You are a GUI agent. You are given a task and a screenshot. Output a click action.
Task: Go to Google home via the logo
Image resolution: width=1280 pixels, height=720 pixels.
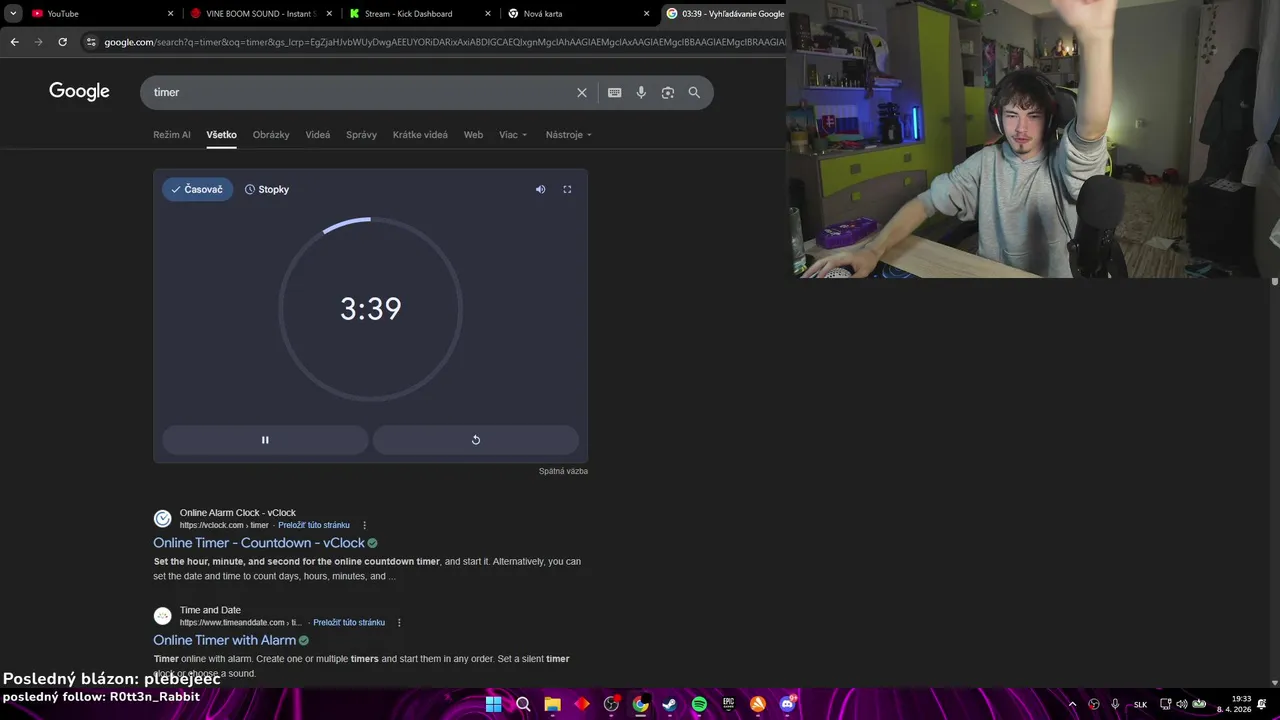tap(79, 92)
